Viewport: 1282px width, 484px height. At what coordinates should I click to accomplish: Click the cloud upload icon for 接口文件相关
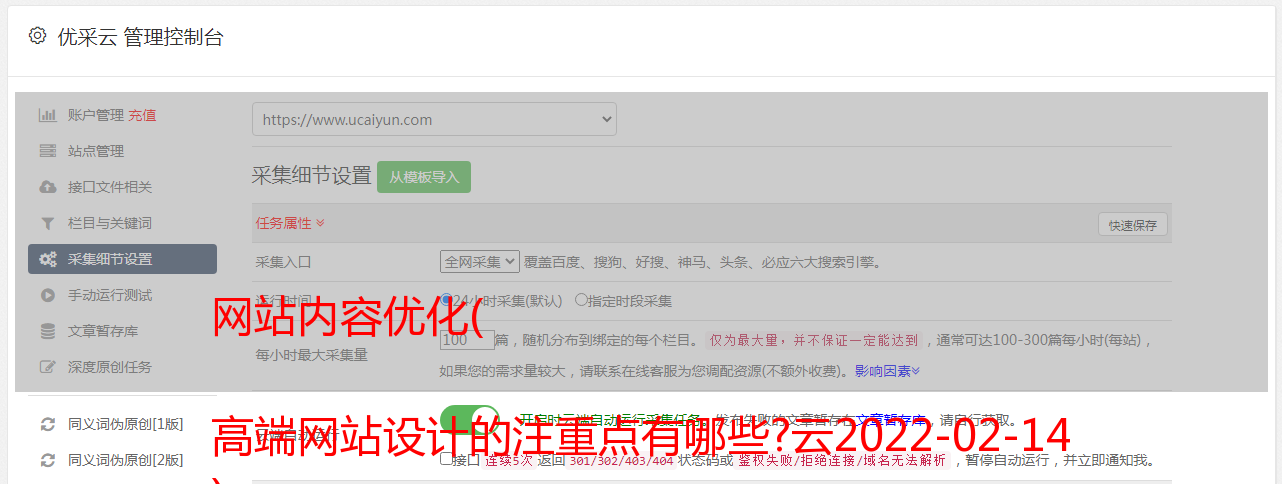pos(47,187)
